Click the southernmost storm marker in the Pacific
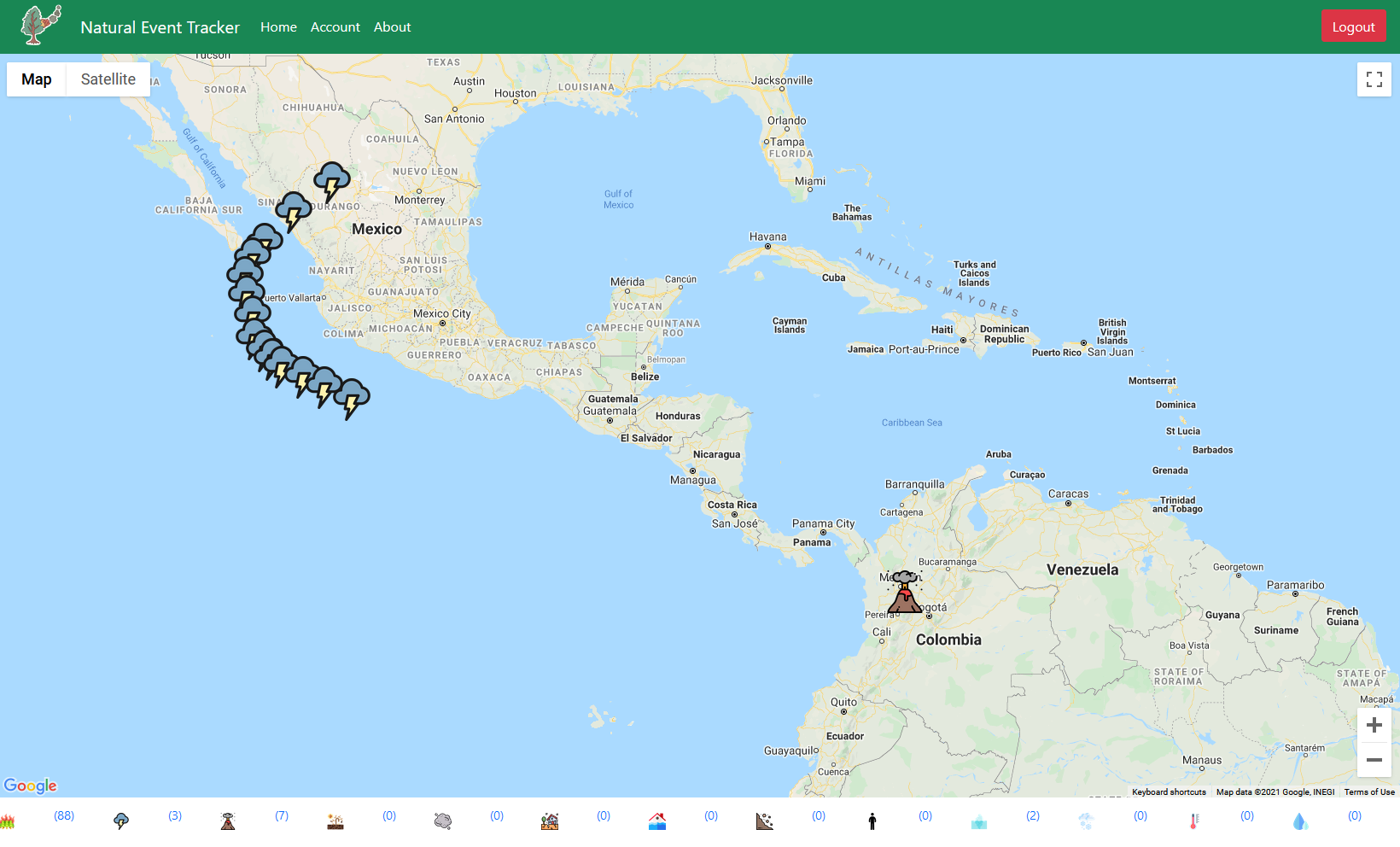This screenshot has width=1400, height=847. pos(351,399)
